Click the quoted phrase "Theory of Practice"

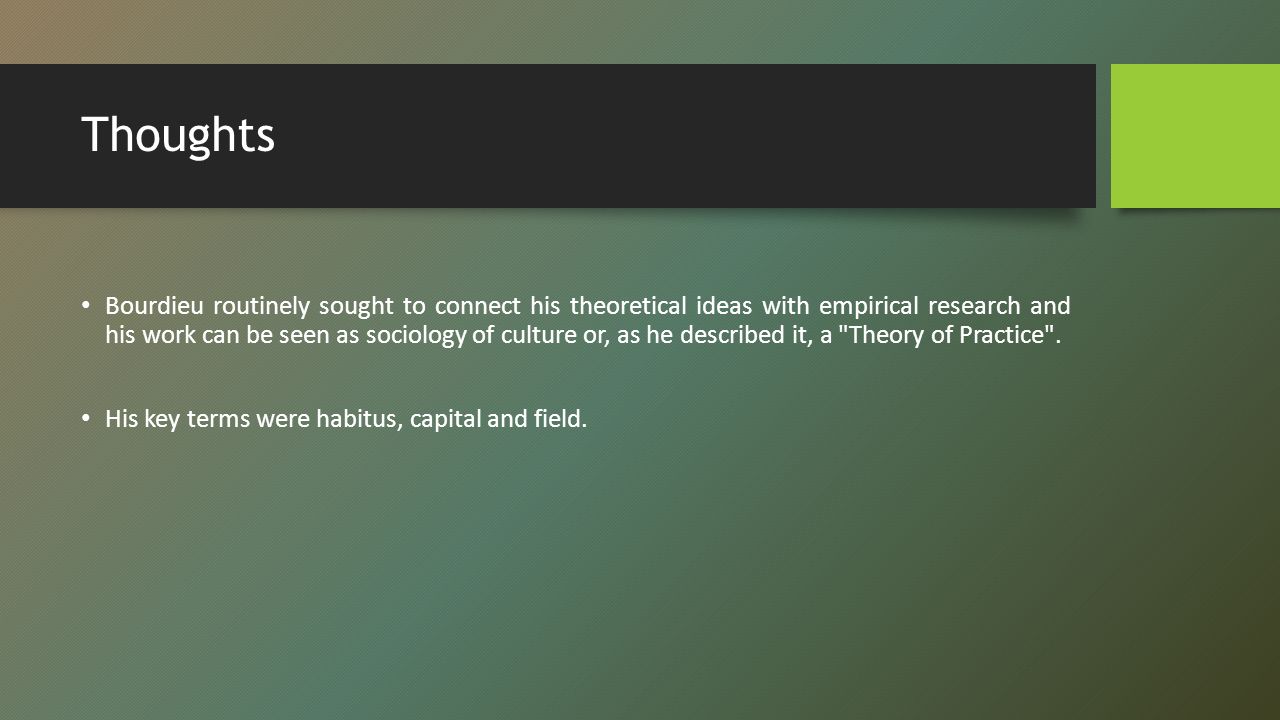click(x=945, y=335)
